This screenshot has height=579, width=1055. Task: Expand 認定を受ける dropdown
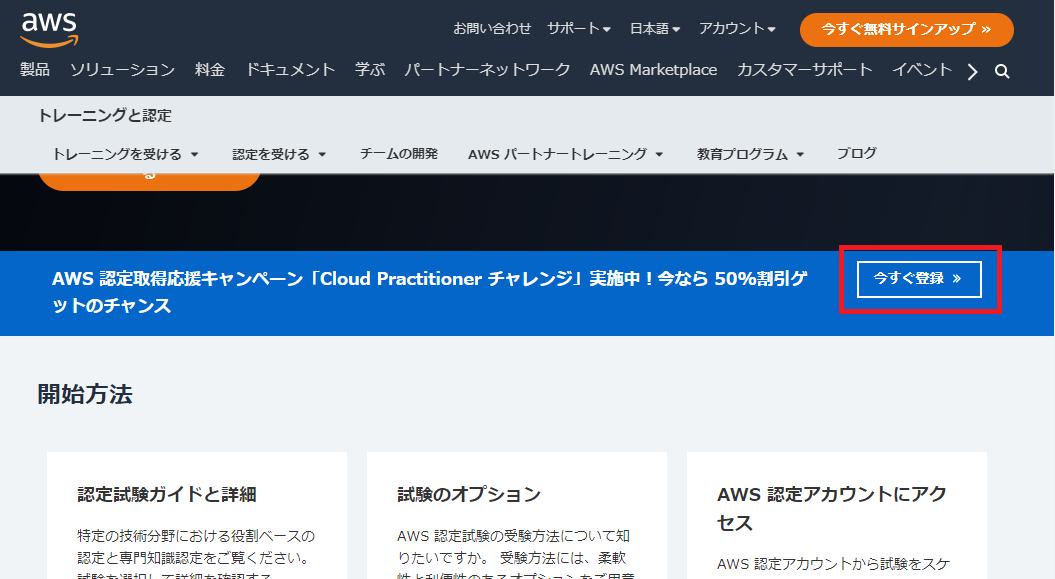(279, 154)
